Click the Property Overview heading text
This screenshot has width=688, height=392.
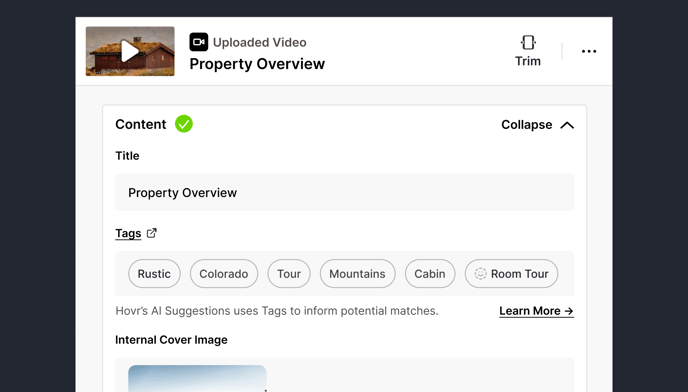pos(257,64)
